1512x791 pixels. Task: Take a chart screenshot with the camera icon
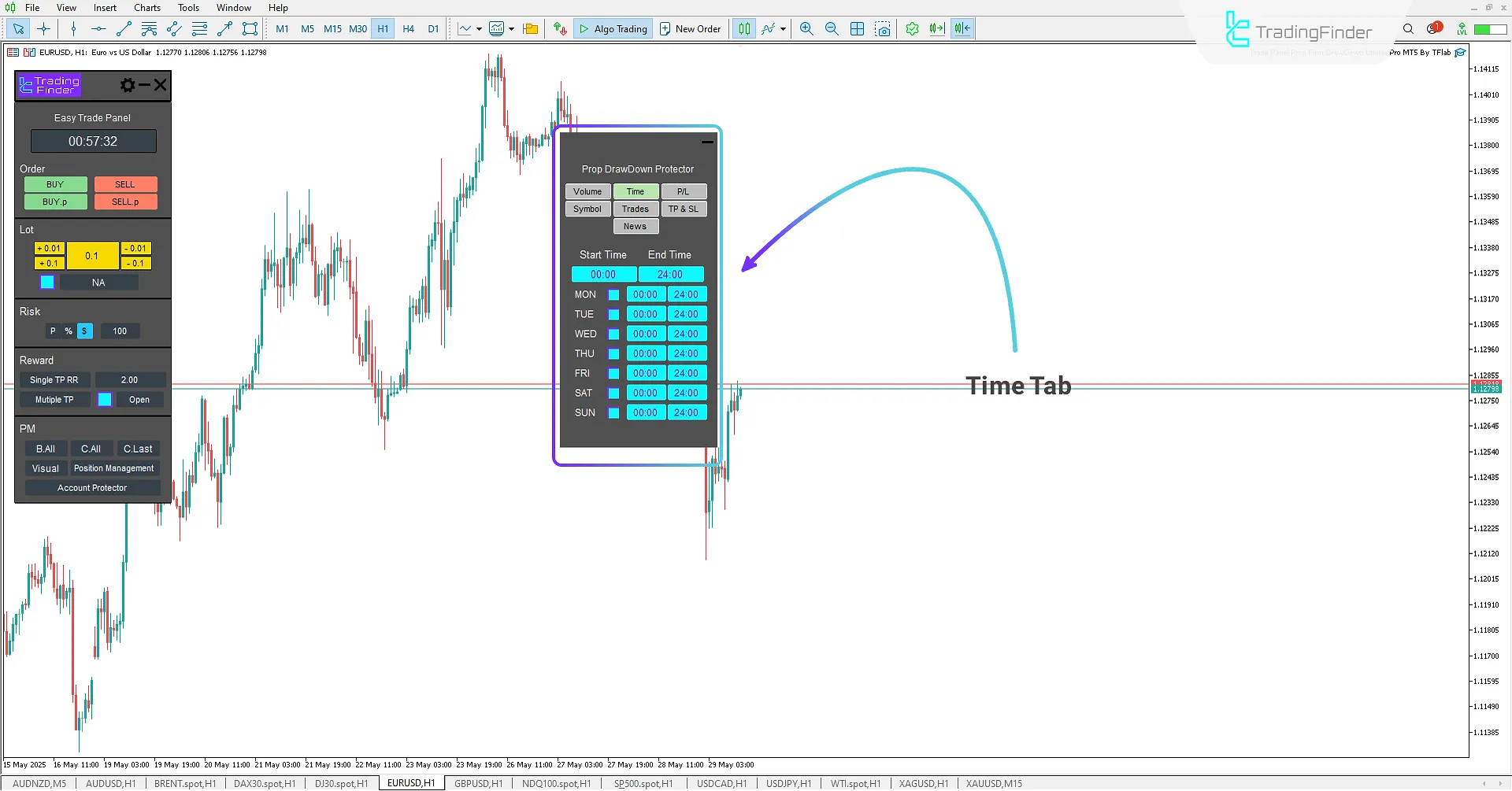click(883, 28)
